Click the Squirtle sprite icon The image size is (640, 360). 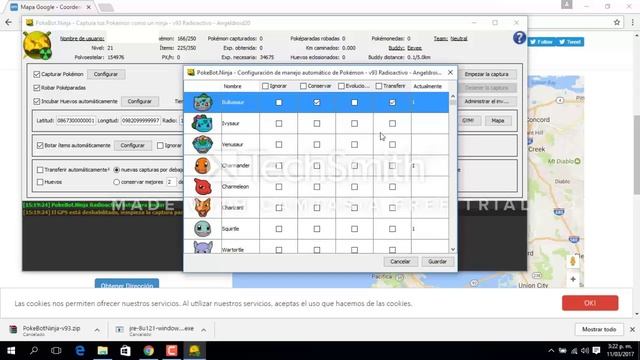pos(203,229)
